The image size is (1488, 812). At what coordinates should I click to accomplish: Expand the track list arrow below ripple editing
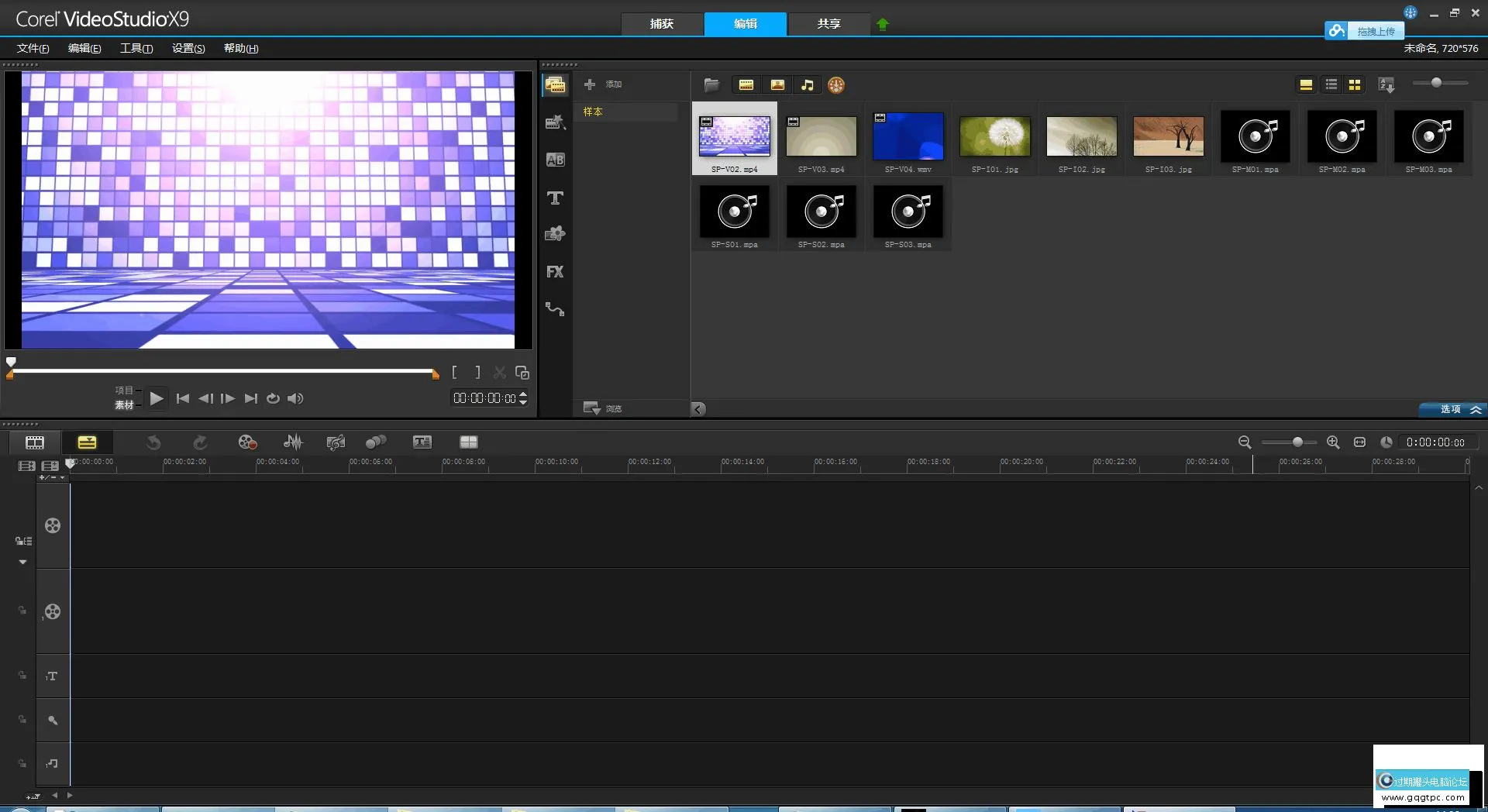coord(22,562)
